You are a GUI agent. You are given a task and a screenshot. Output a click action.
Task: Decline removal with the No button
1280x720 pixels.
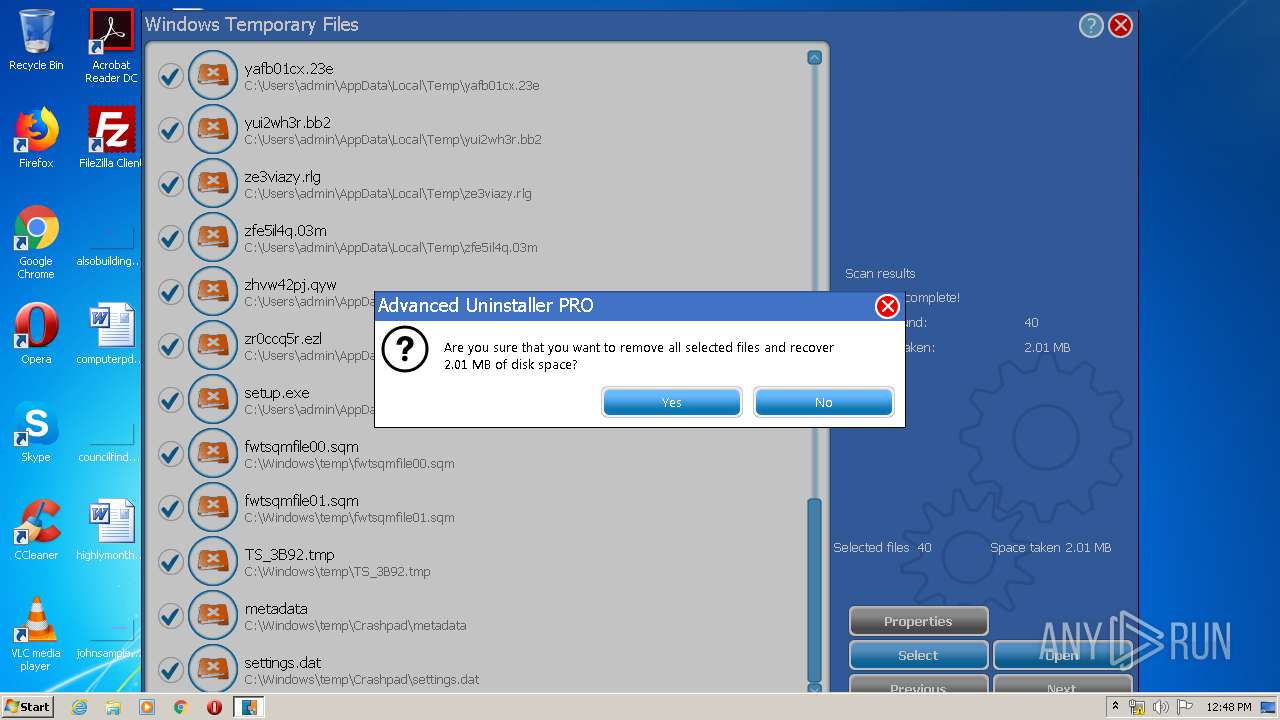823,402
